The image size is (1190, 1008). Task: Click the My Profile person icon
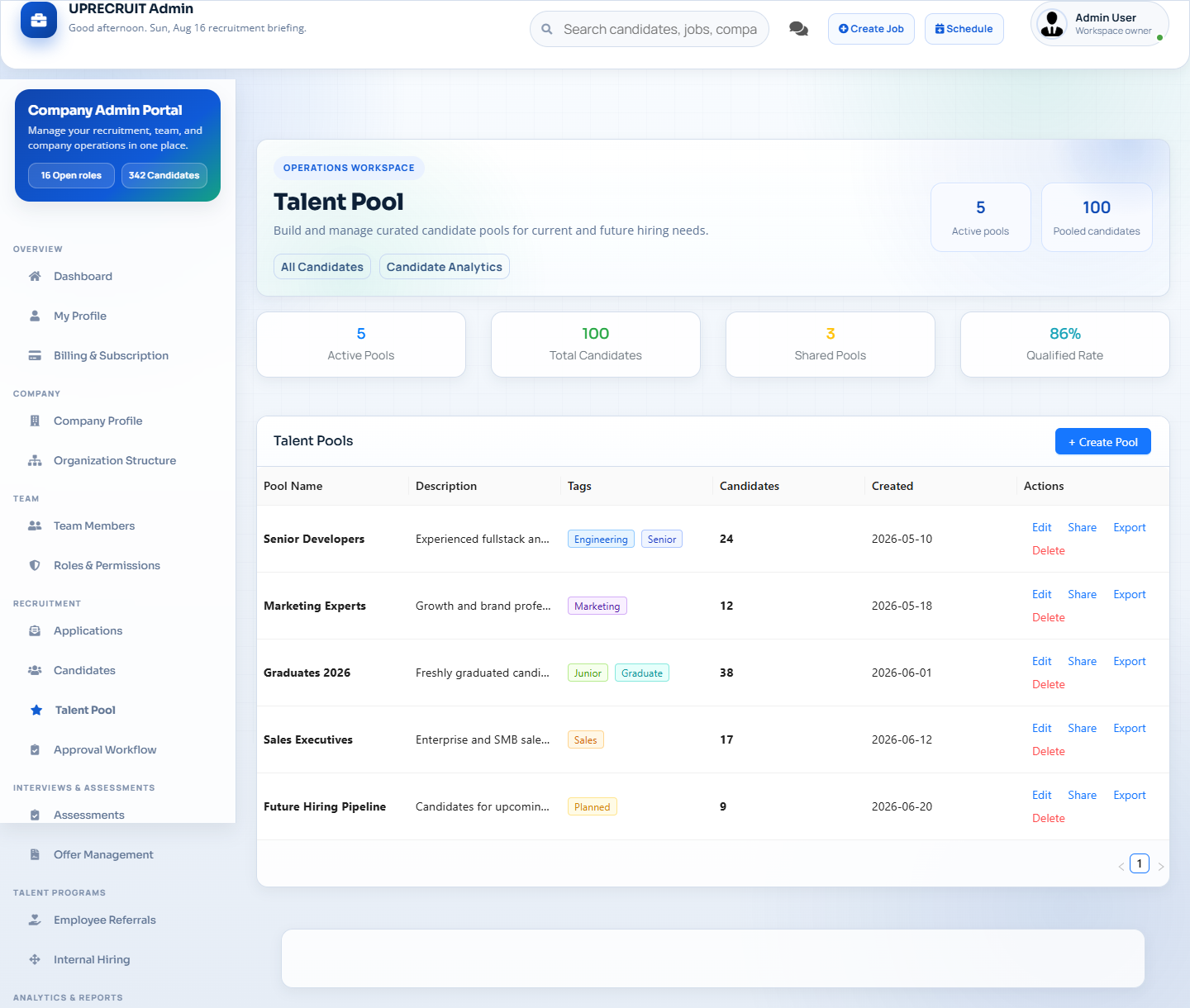click(x=35, y=316)
